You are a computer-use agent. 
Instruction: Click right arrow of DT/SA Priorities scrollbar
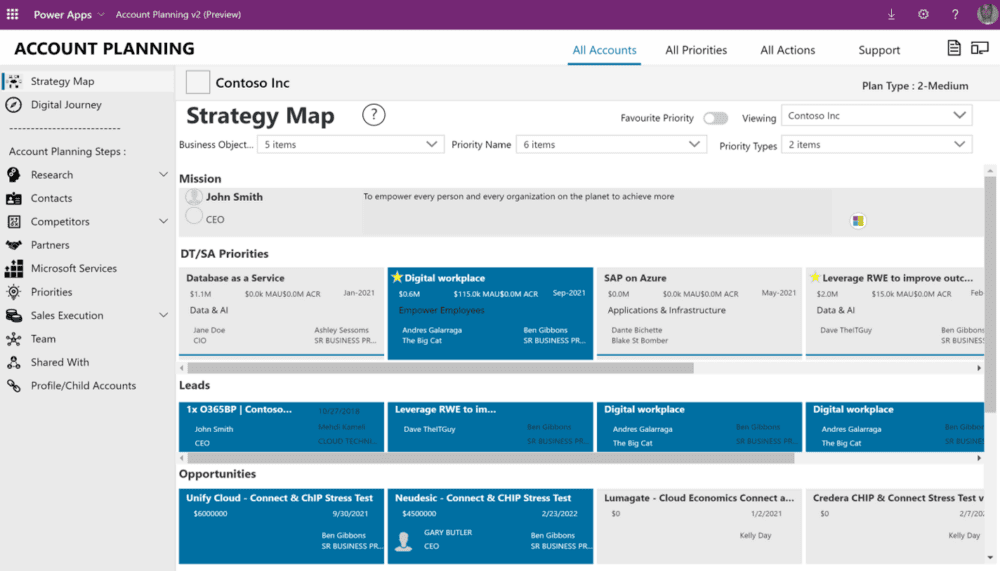tap(979, 368)
